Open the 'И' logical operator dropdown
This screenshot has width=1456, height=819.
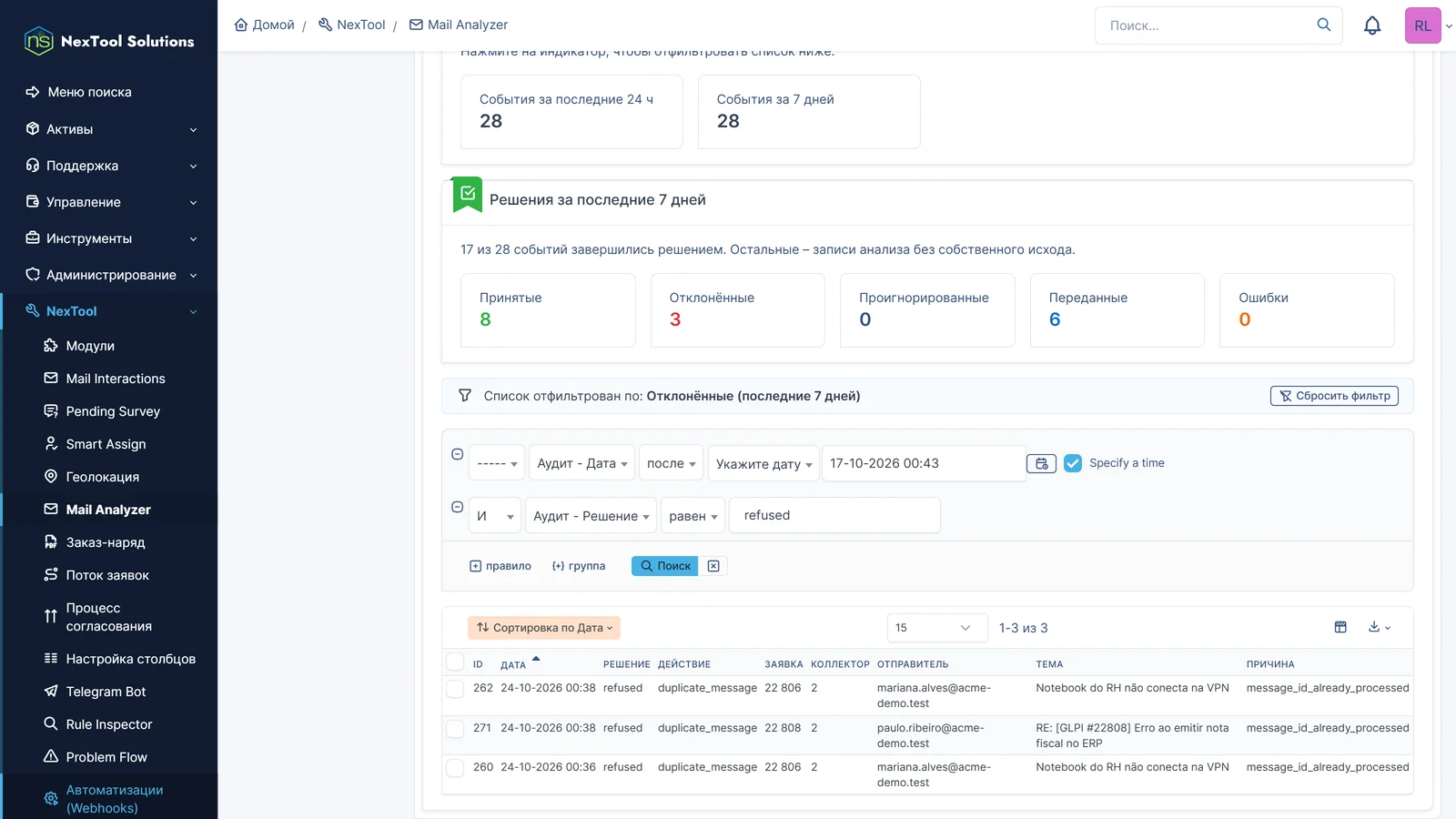(495, 516)
